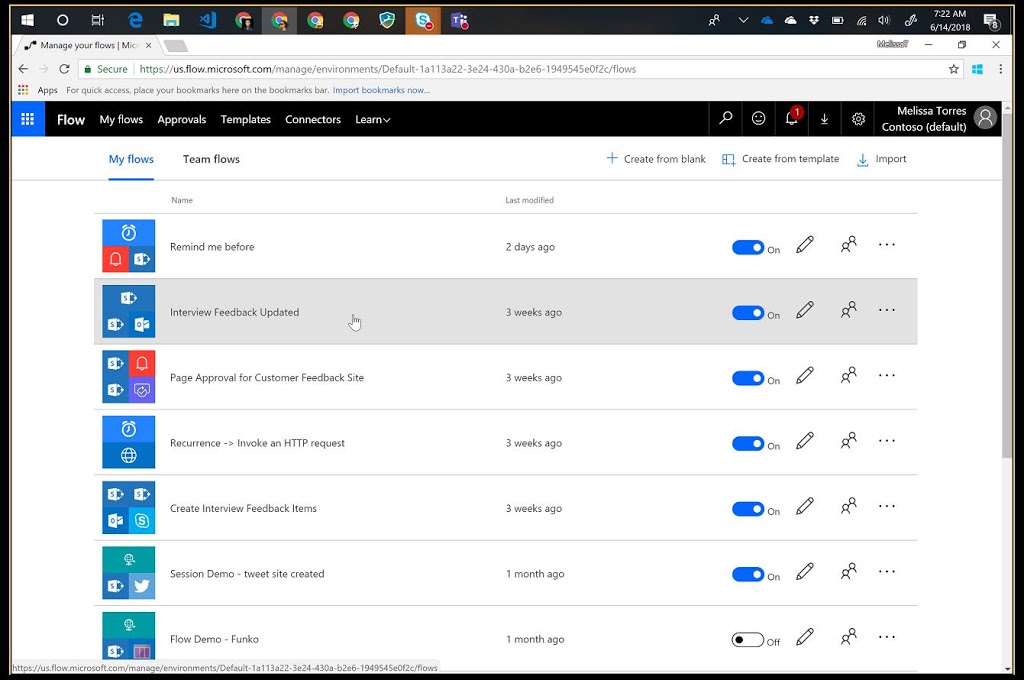Viewport: 1024px width, 680px height.
Task: Select the Remind me before flow thumbnail
Action: click(x=129, y=246)
